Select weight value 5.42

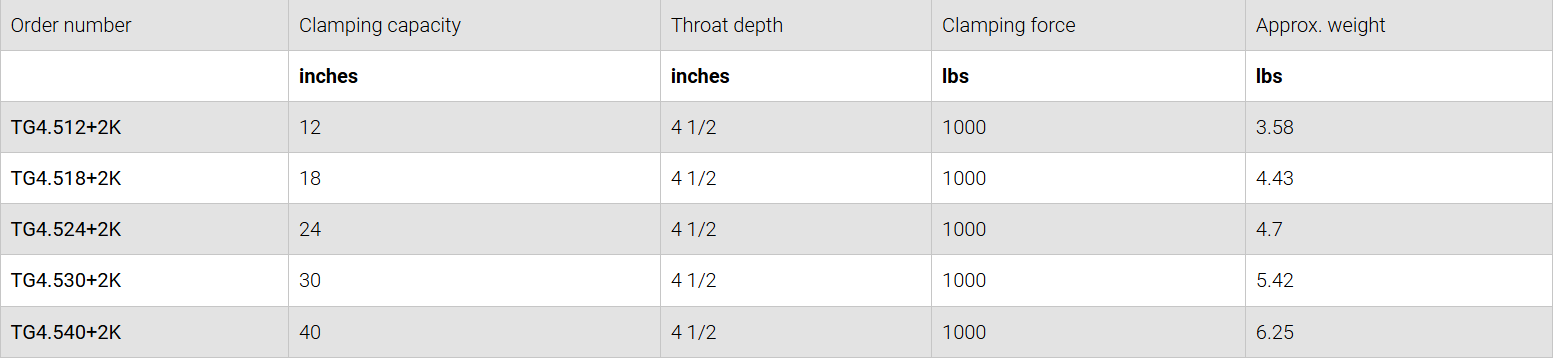click(1275, 281)
